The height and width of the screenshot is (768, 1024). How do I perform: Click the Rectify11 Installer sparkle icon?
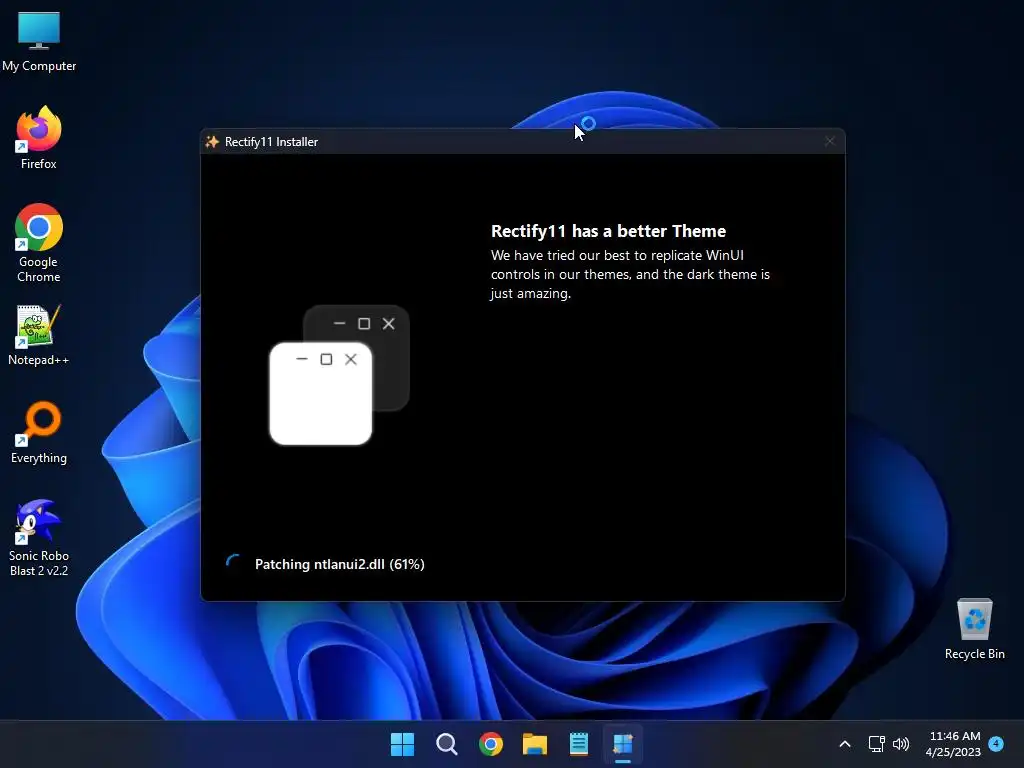(x=212, y=142)
